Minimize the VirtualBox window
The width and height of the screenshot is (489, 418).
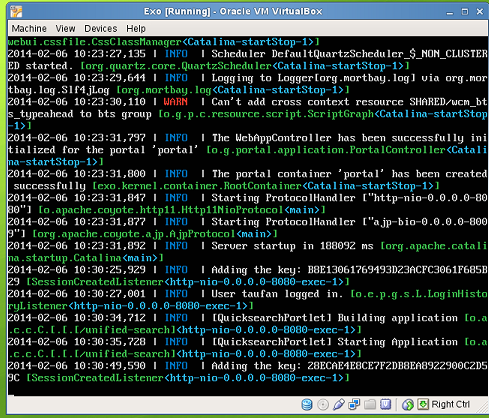click(x=450, y=12)
